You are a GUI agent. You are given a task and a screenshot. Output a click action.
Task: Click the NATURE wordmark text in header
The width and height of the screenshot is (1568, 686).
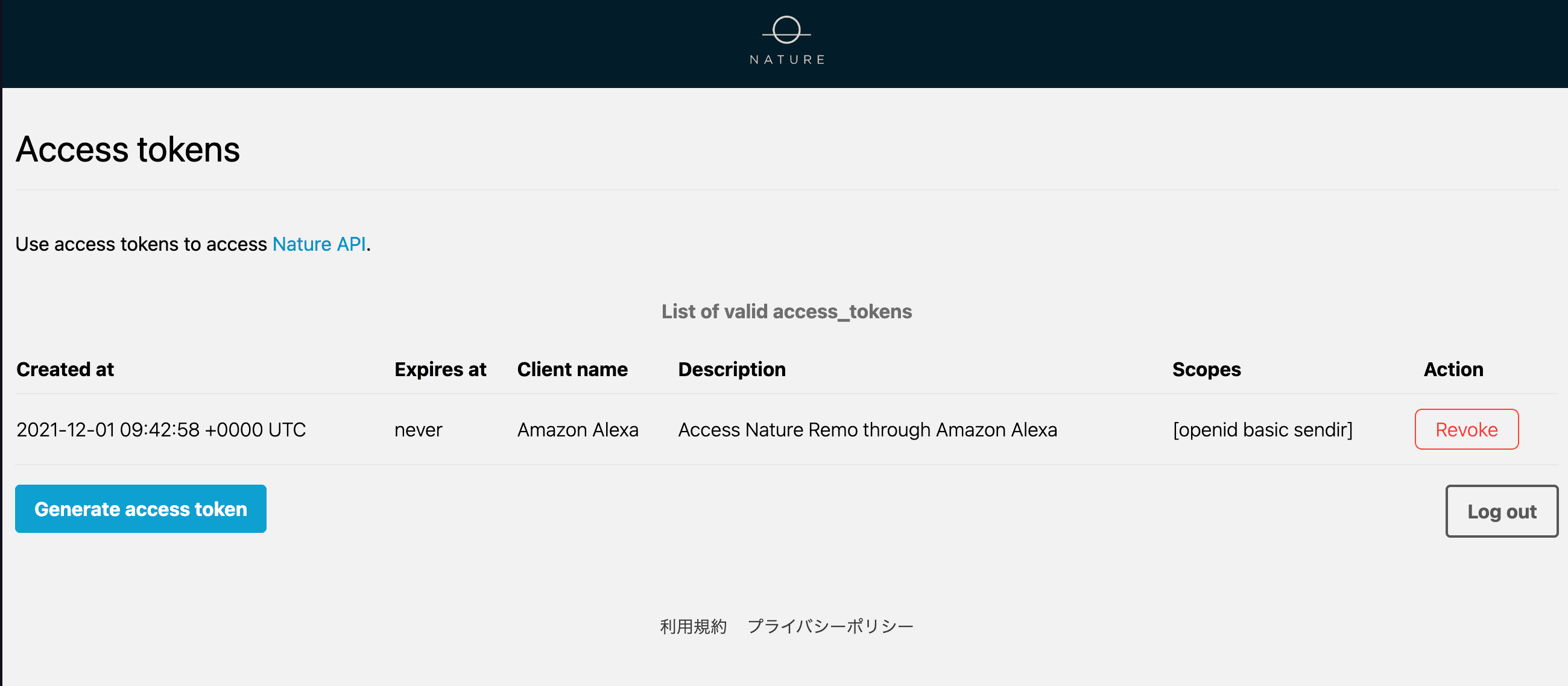click(x=787, y=60)
